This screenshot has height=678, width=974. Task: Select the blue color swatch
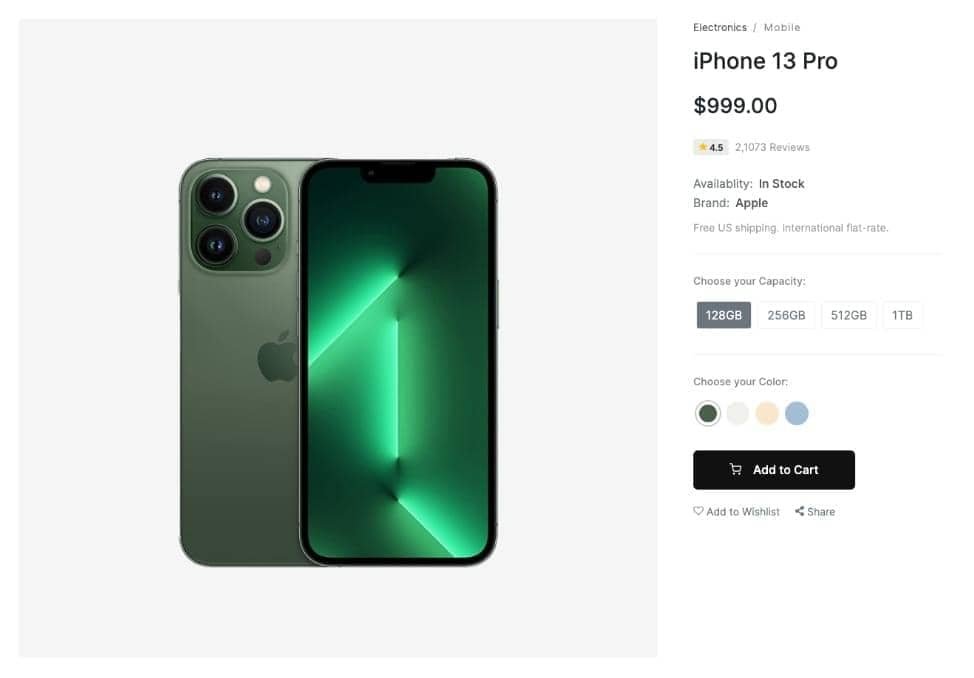(796, 413)
